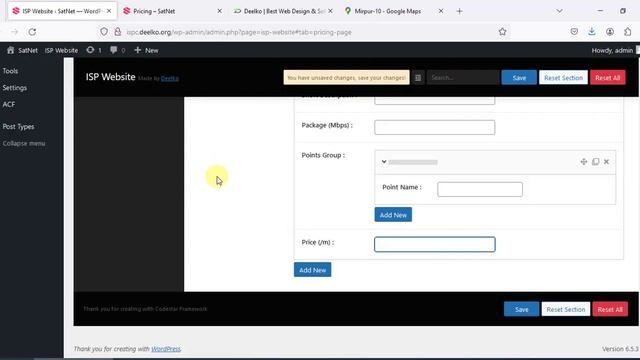Click the browser address bar URL
640x360 pixels.
pyautogui.click(x=239, y=32)
